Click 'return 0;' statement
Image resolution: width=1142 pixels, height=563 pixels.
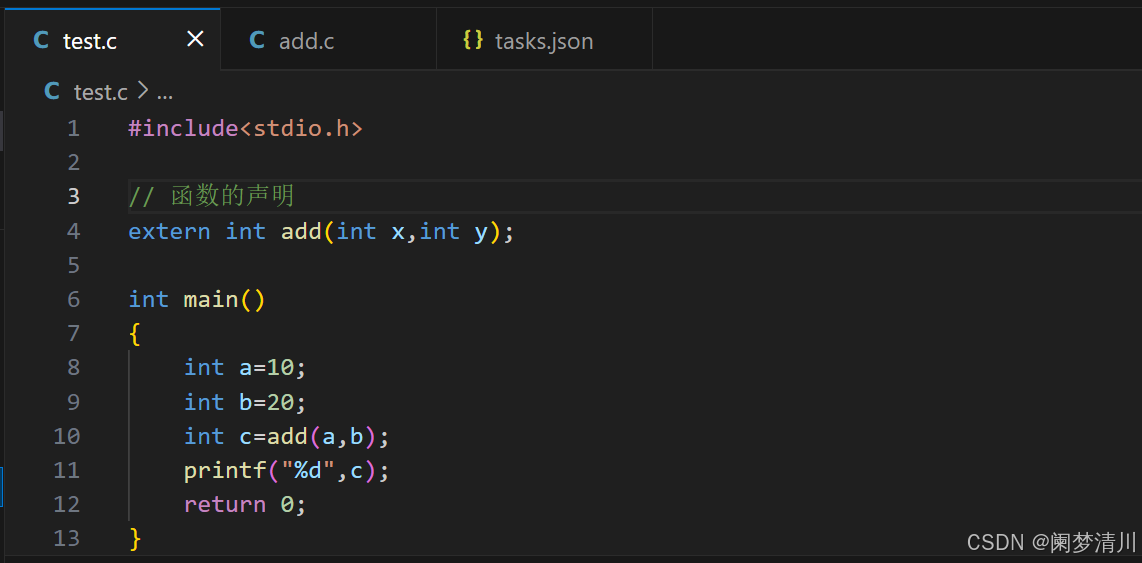tap(245, 504)
